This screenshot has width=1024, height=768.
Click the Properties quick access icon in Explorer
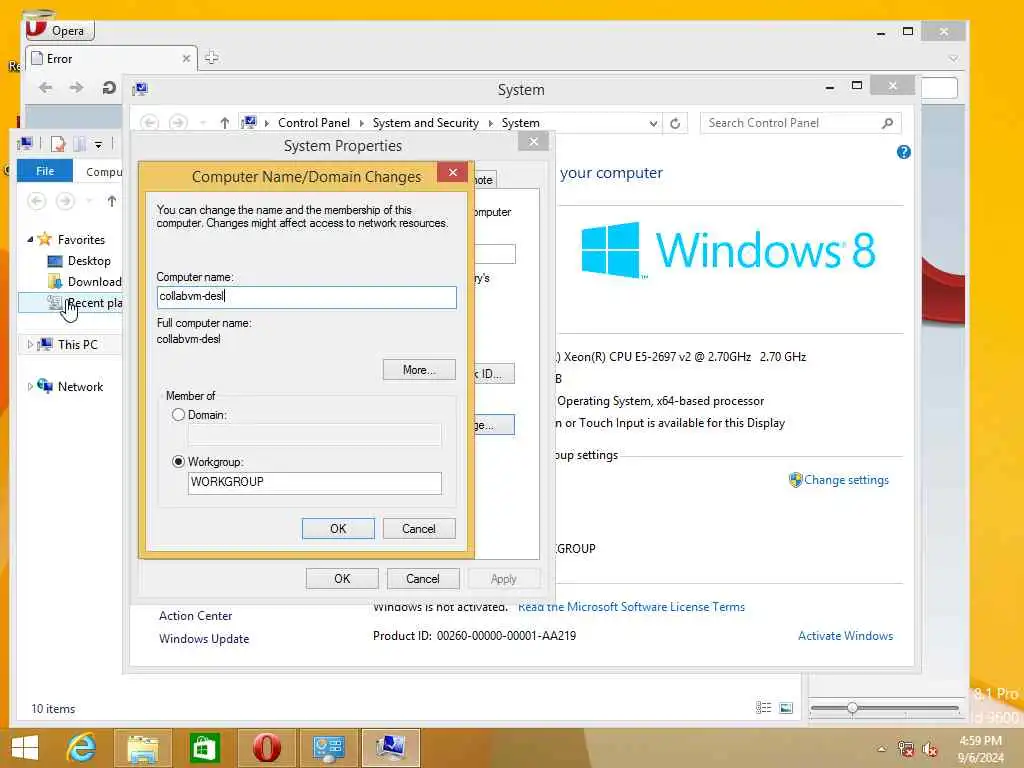click(x=58, y=144)
